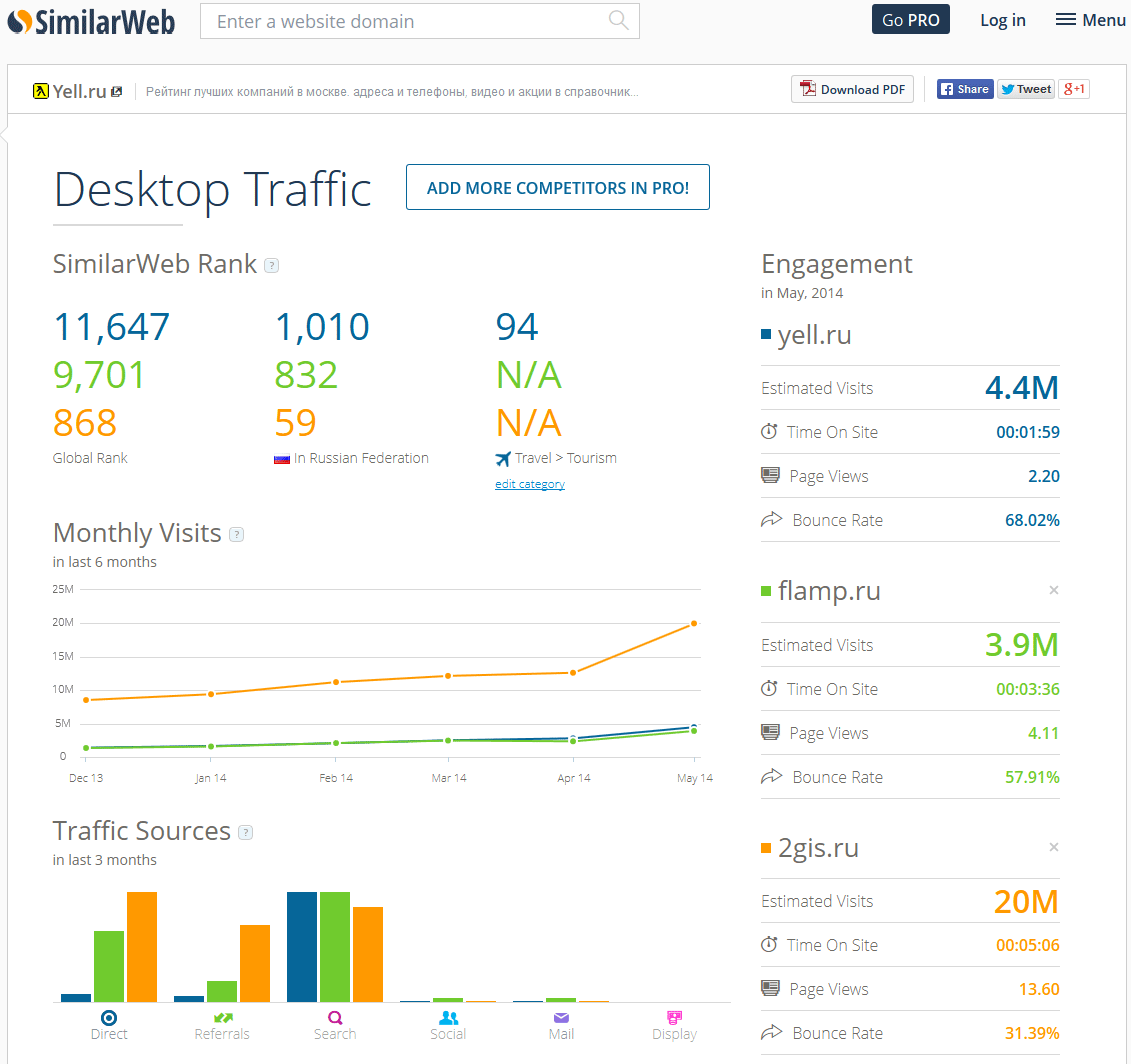Image resolution: width=1131 pixels, height=1064 pixels.
Task: Click yell.ru estimated visits 4.4M
Action: 1022,388
